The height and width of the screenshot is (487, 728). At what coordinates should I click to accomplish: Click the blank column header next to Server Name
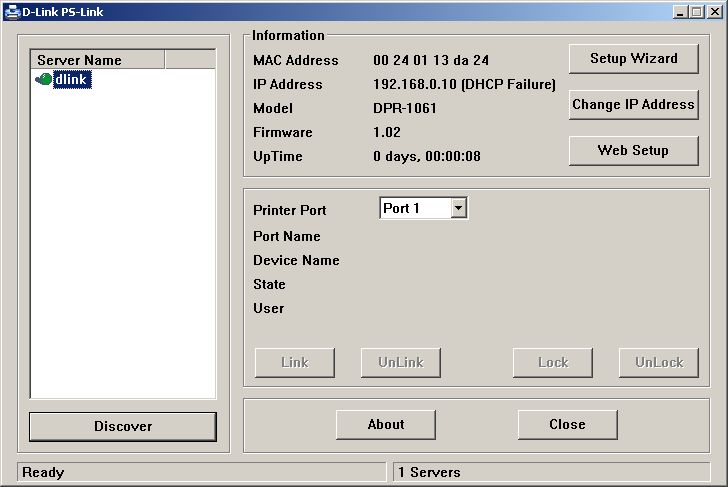coord(190,60)
